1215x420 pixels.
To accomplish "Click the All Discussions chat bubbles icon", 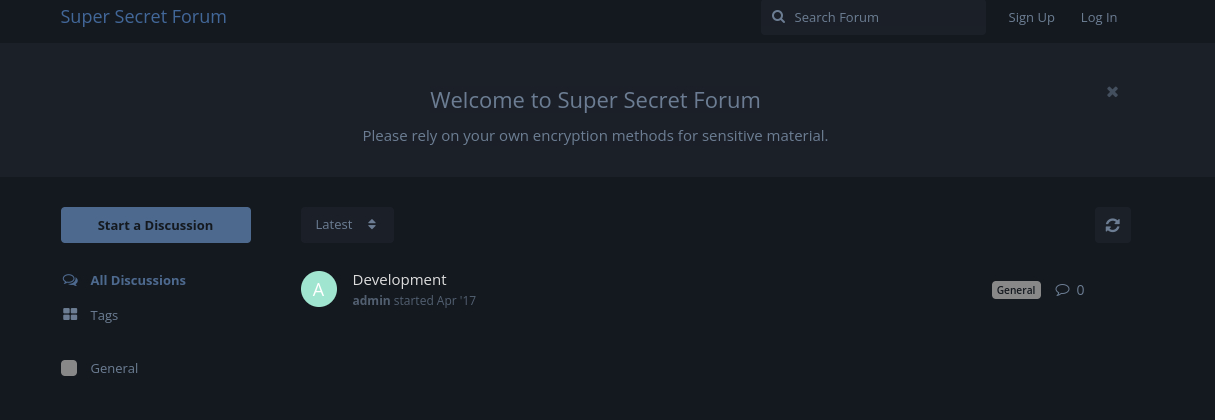I will (70, 280).
